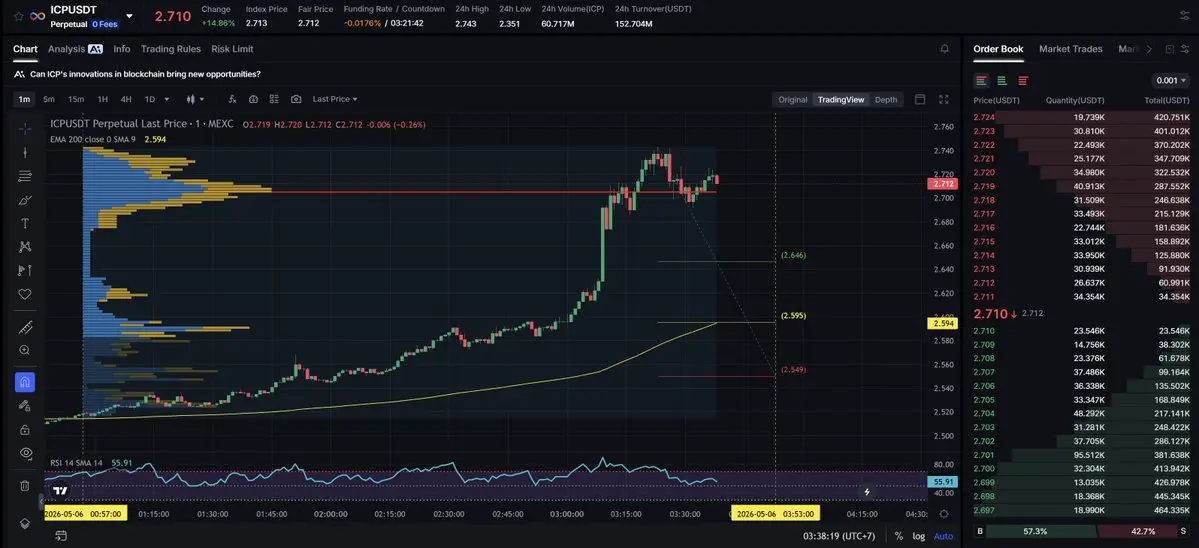This screenshot has width=1199, height=548.
Task: Open the brush and shapes drawing tools
Action: 24,200
